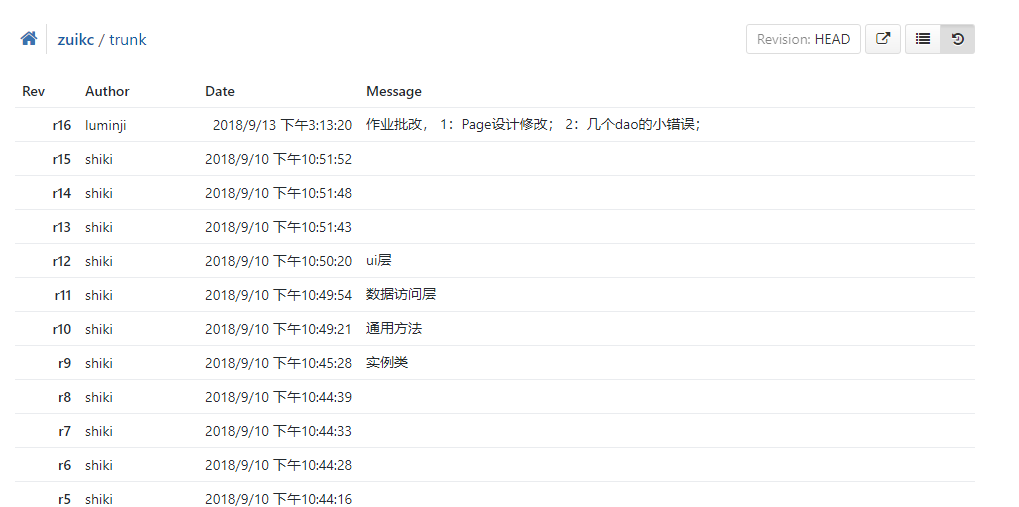Open revision r12
This screenshot has width=1019, height=507.
click(x=62, y=261)
